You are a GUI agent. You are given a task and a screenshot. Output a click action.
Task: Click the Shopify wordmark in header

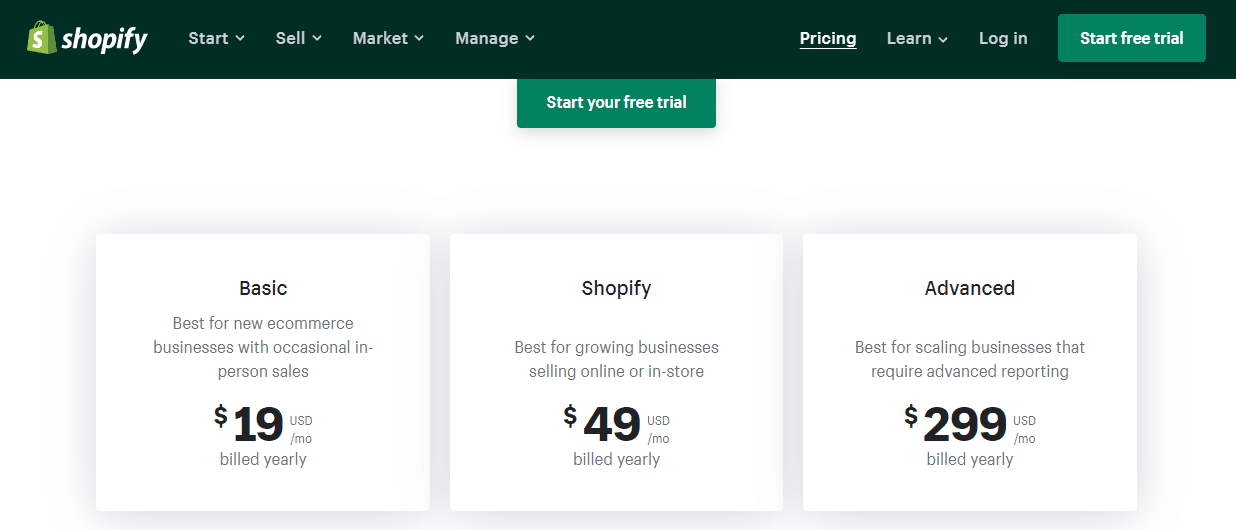coord(104,39)
